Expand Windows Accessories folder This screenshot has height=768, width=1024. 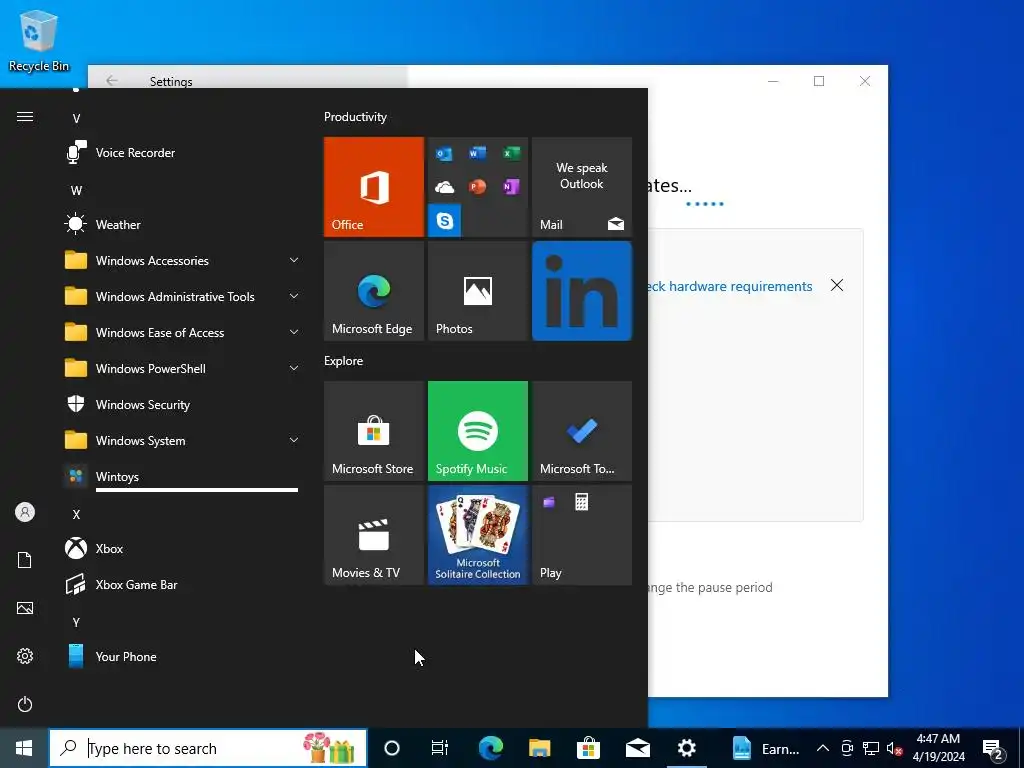tap(183, 261)
